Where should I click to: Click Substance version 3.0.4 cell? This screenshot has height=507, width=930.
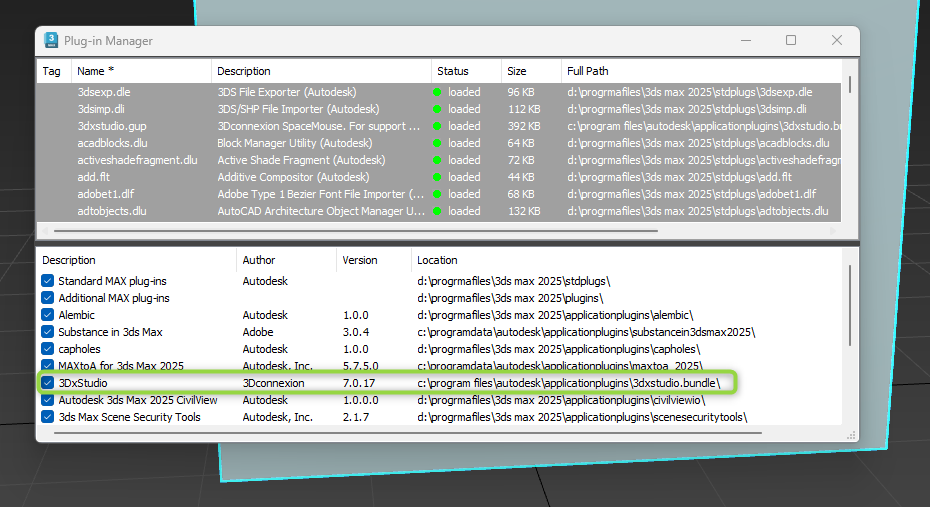356,332
